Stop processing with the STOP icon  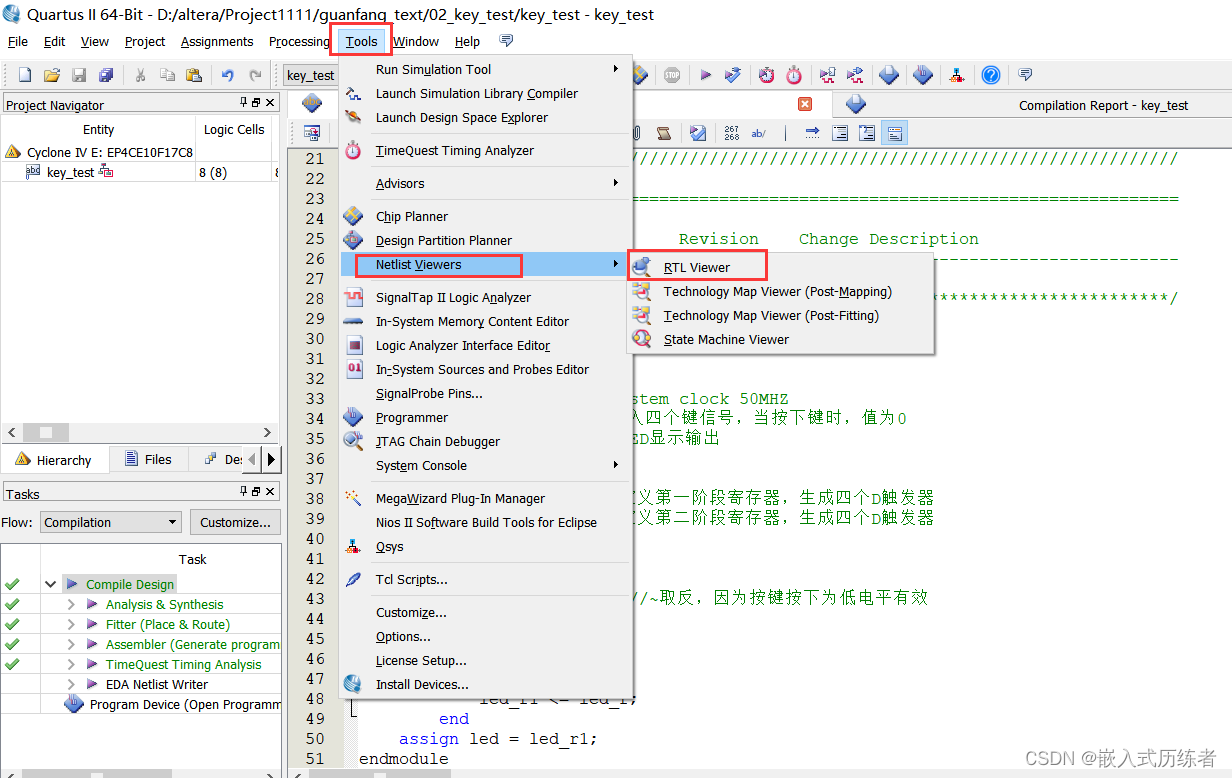[672, 75]
